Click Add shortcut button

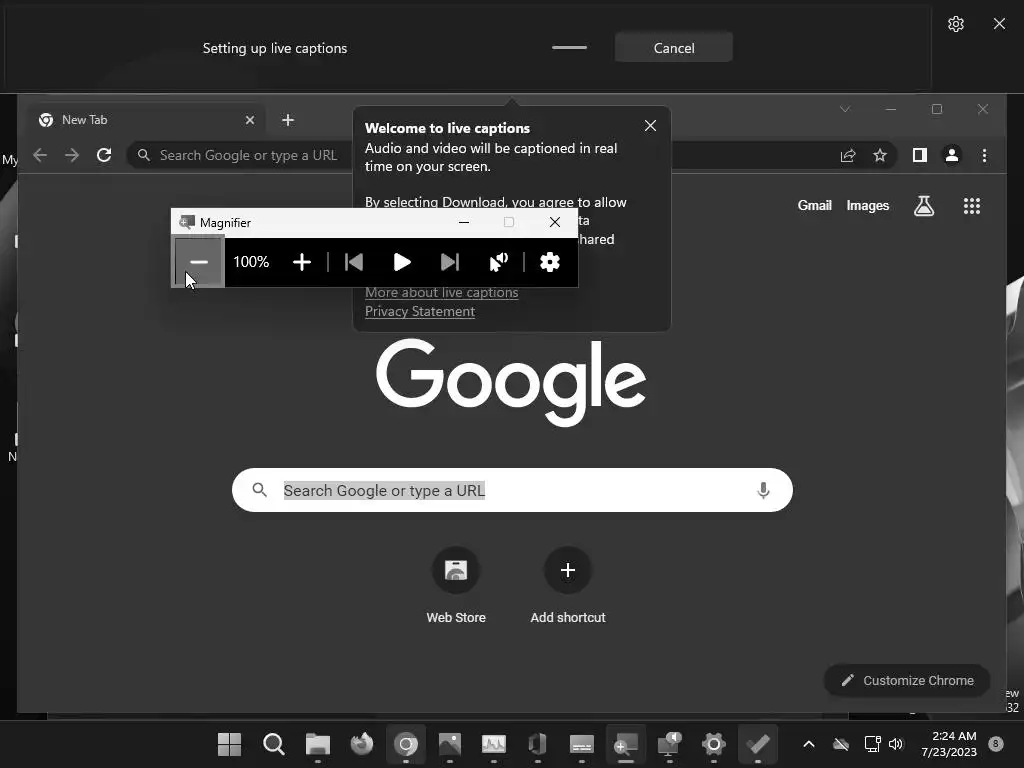point(568,584)
